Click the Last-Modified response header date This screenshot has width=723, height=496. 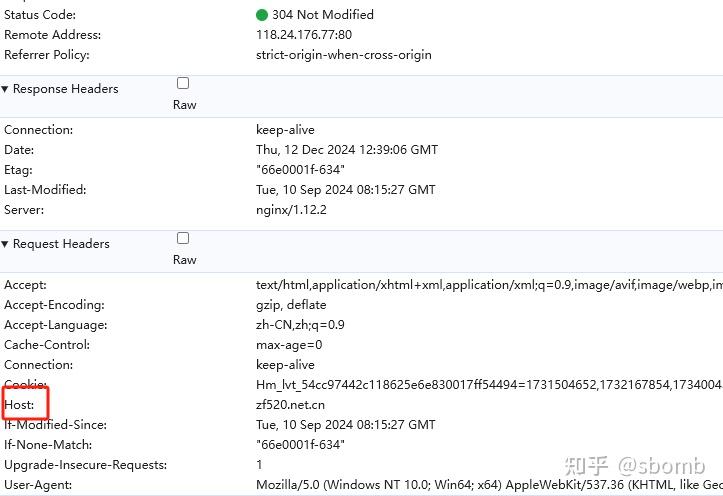pyautogui.click(x=346, y=190)
